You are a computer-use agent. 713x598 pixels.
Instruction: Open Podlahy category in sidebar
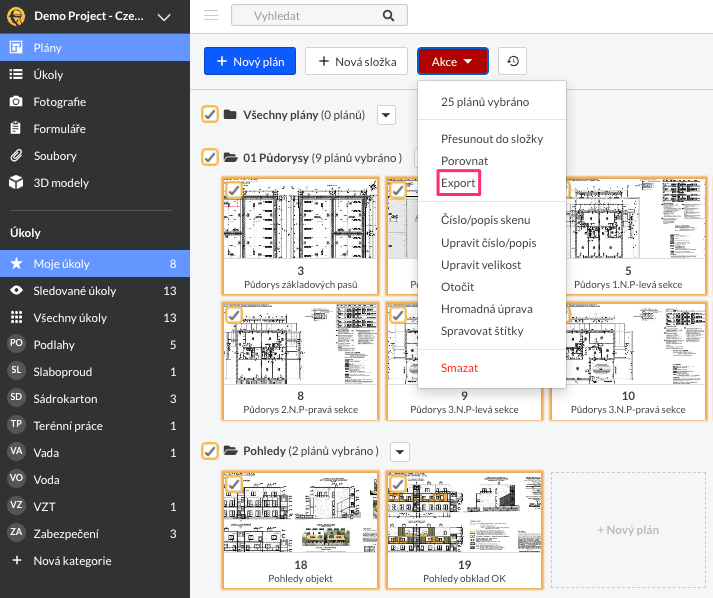click(95, 344)
